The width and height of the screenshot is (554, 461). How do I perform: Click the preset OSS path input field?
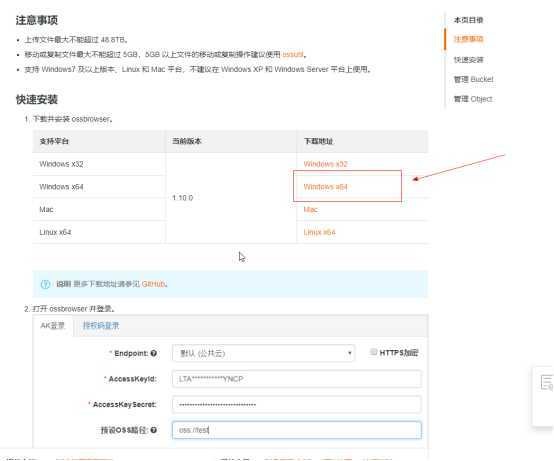click(x=297, y=430)
